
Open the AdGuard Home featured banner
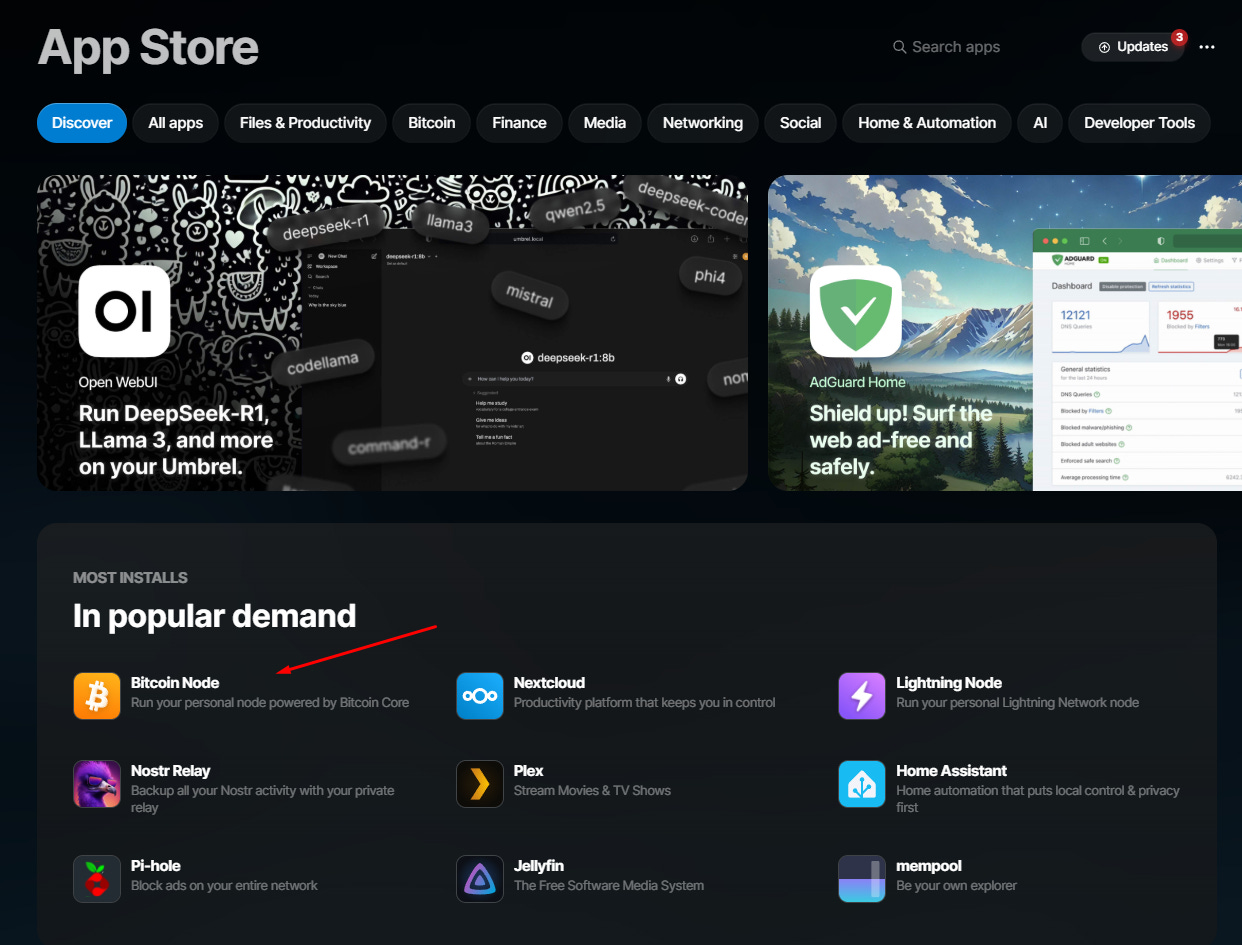(1005, 333)
